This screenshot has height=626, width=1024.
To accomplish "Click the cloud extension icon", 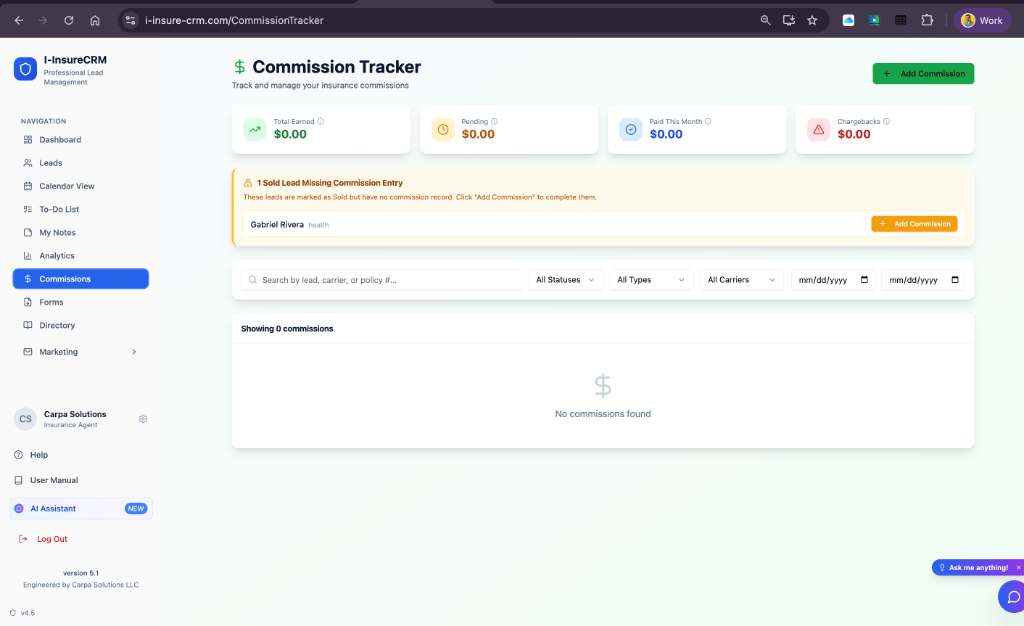I will pyautogui.click(x=848, y=20).
